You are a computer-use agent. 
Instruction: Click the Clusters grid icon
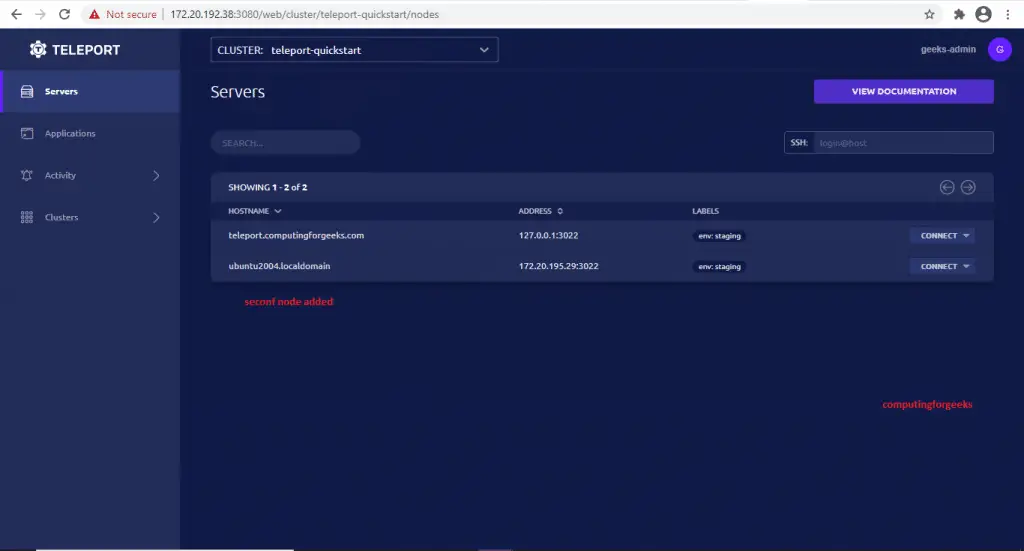pyautogui.click(x=27, y=217)
